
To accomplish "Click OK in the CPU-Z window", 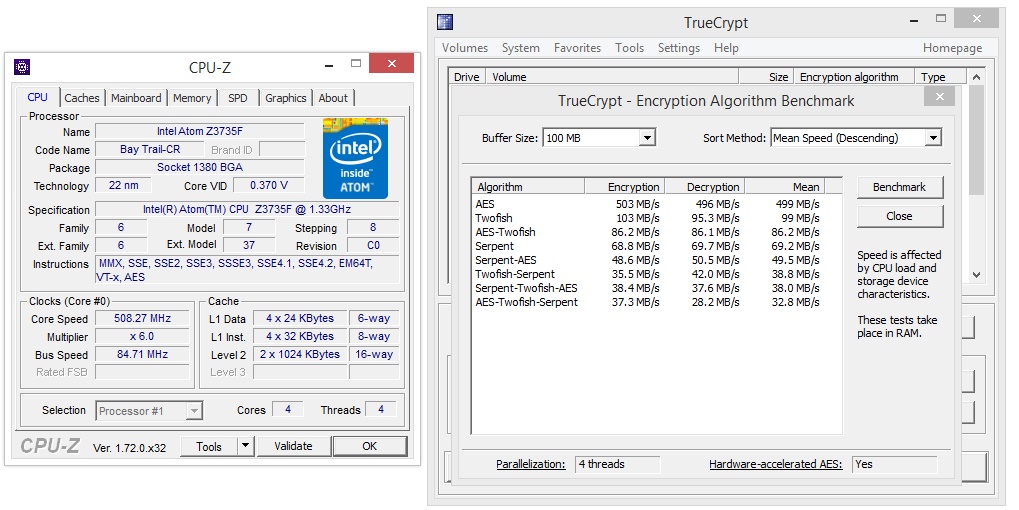I will point(369,446).
